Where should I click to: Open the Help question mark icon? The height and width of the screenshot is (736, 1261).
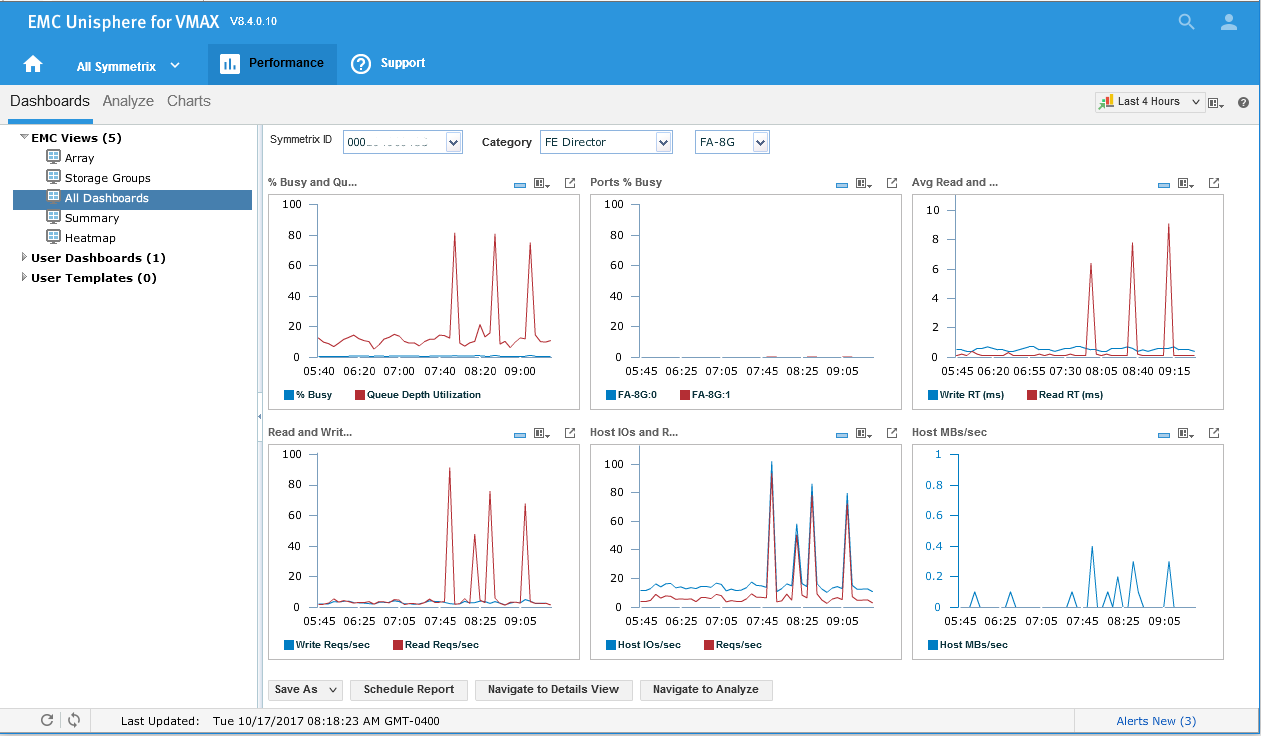[1243, 101]
